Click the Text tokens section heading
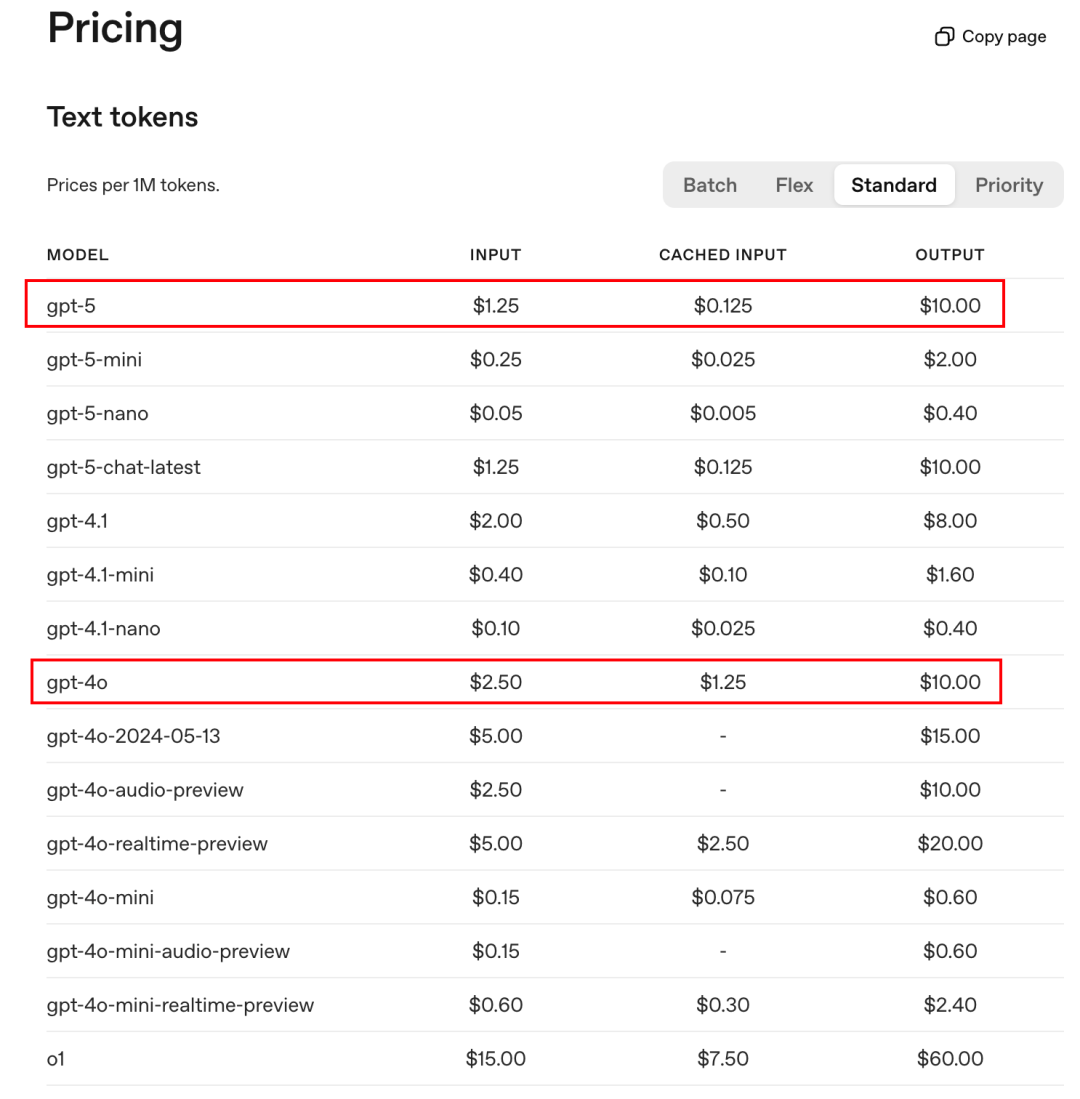 click(x=122, y=117)
